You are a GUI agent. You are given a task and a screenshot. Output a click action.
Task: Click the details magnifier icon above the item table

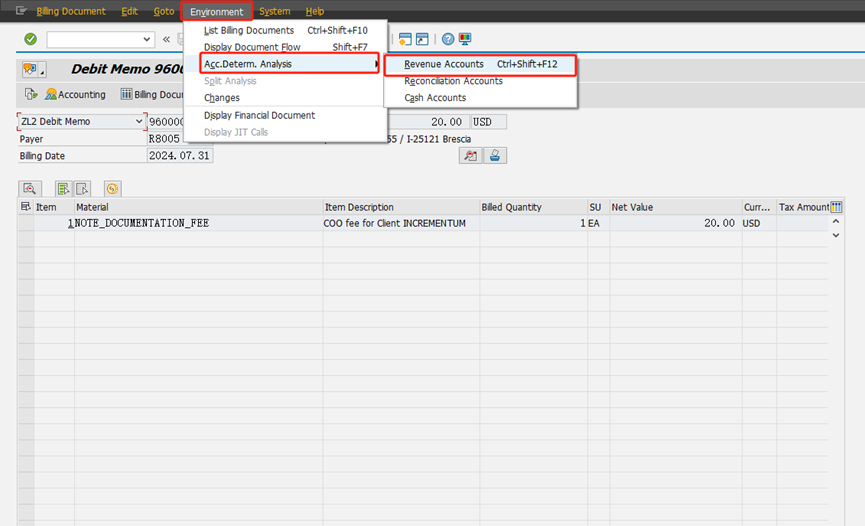tap(30, 188)
